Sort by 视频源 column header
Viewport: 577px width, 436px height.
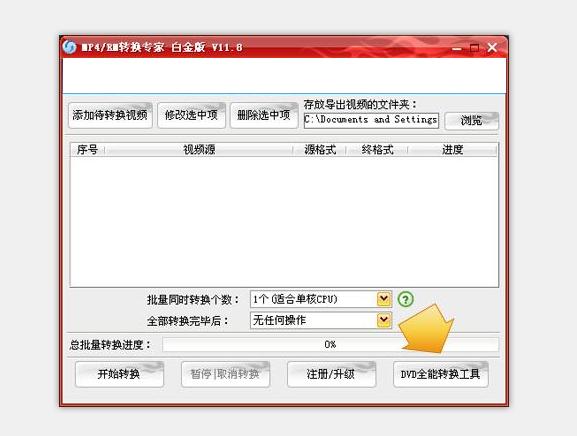tap(199, 150)
